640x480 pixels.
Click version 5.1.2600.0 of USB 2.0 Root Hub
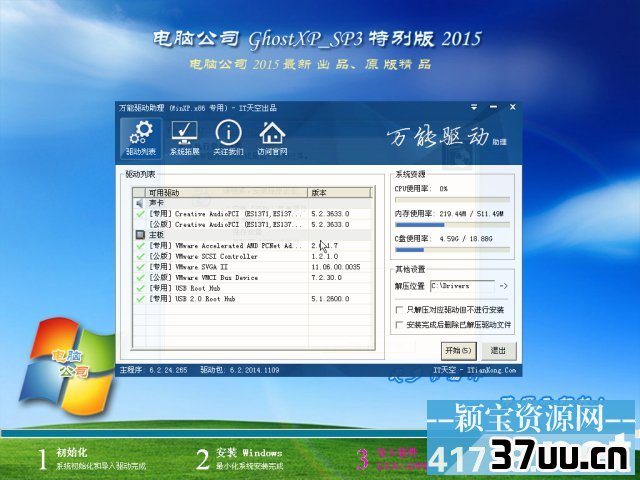point(330,299)
